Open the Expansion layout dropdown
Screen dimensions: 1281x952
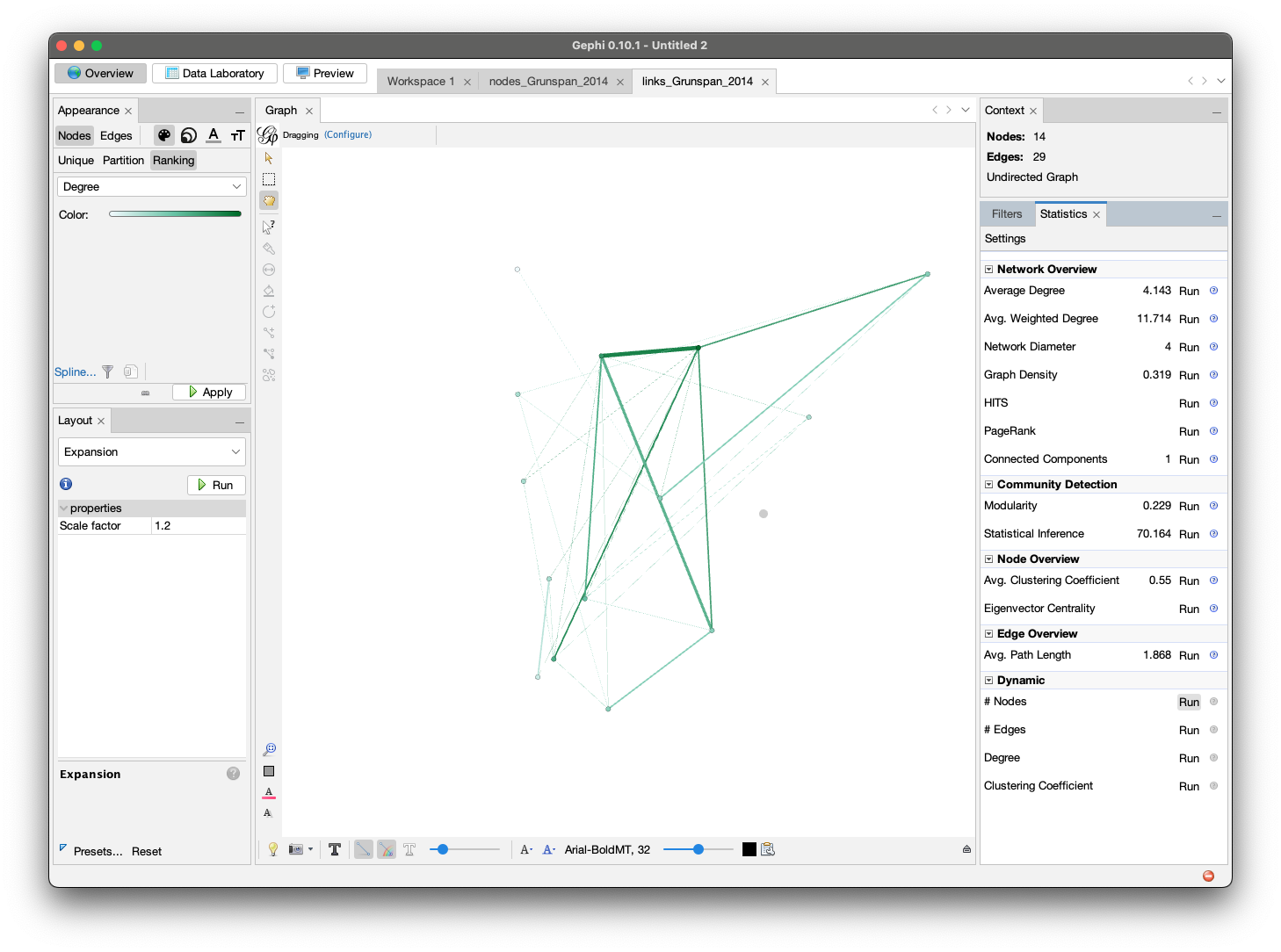152,451
